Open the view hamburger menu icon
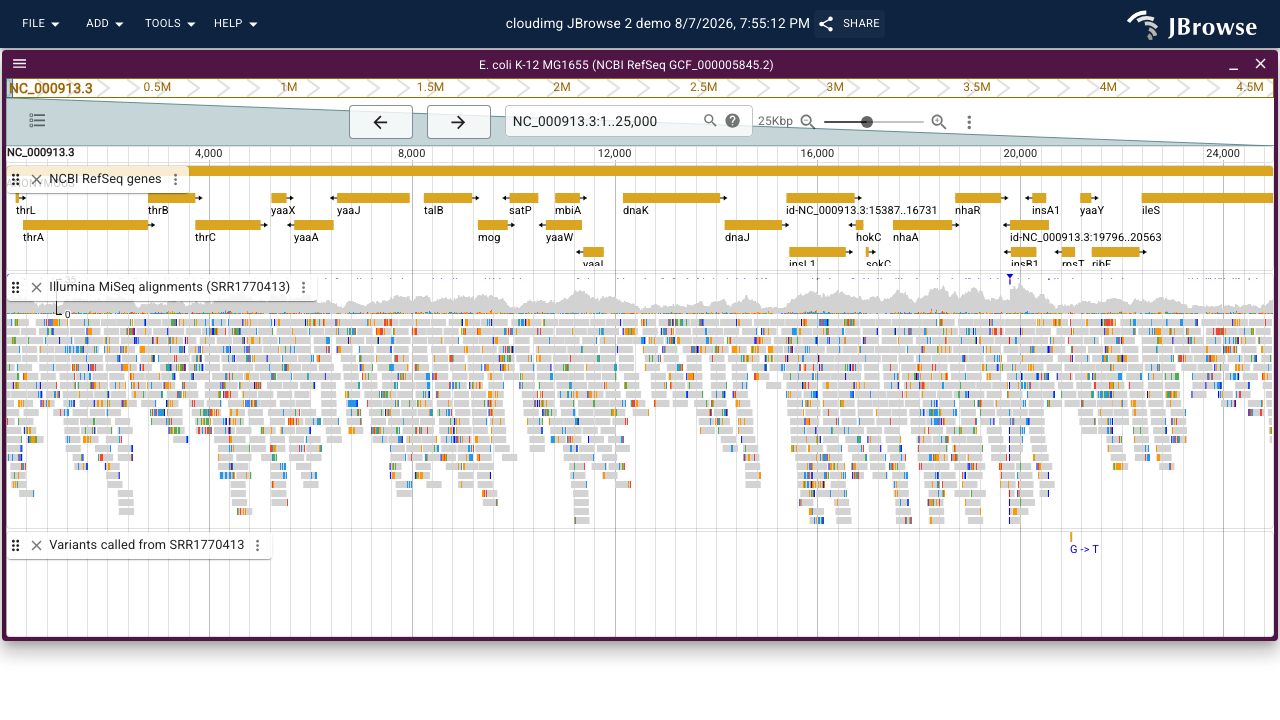 (19, 64)
